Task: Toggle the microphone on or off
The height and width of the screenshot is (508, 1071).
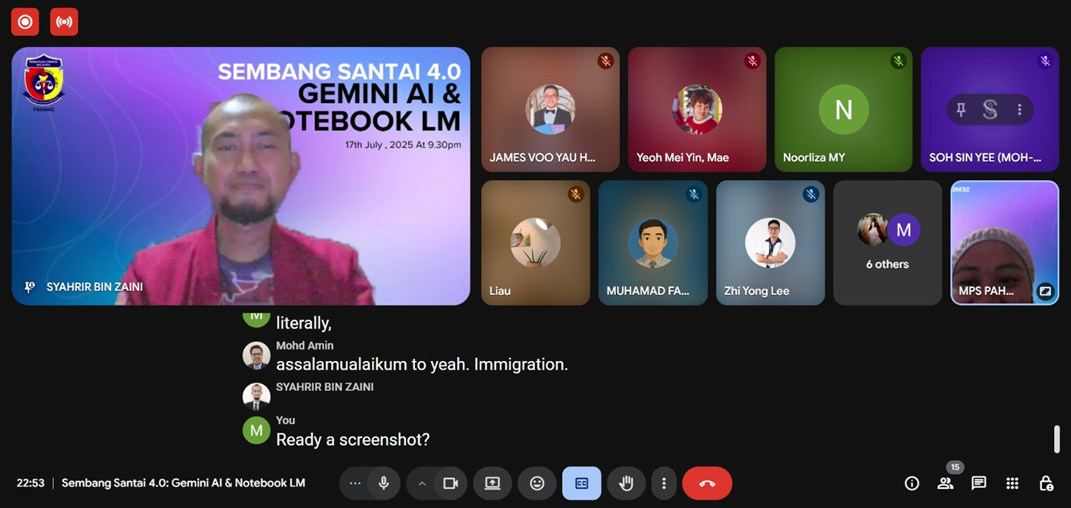Action: click(383, 483)
